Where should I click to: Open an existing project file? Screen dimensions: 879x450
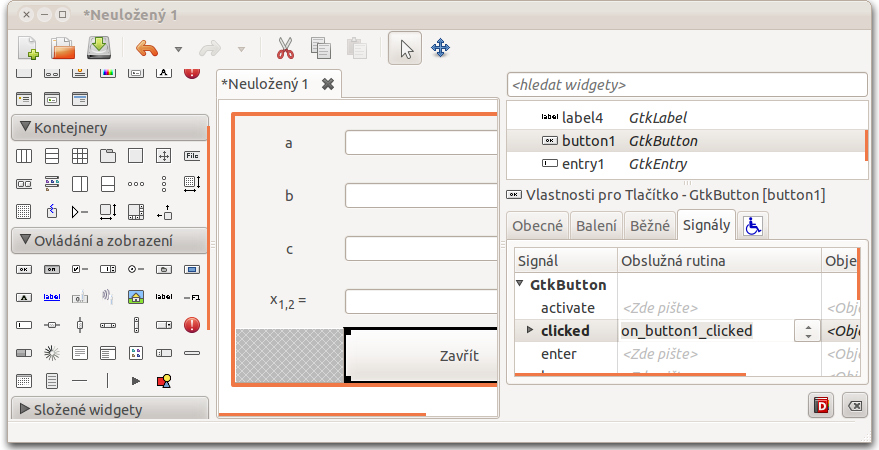pyautogui.click(x=63, y=48)
